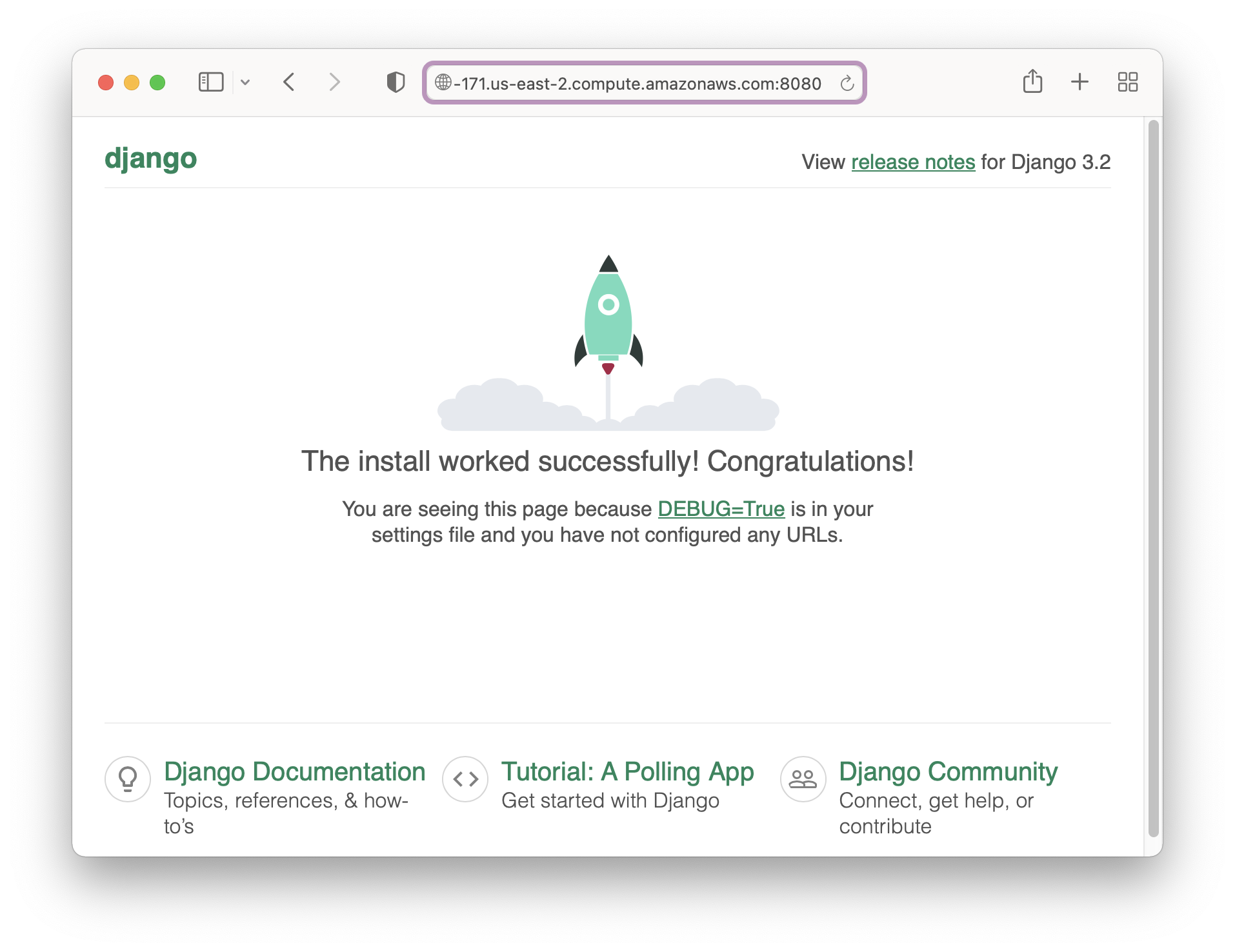This screenshot has width=1235, height=952.
Task: Click 'Topics, references, & how-to's' text
Action: [x=286, y=813]
